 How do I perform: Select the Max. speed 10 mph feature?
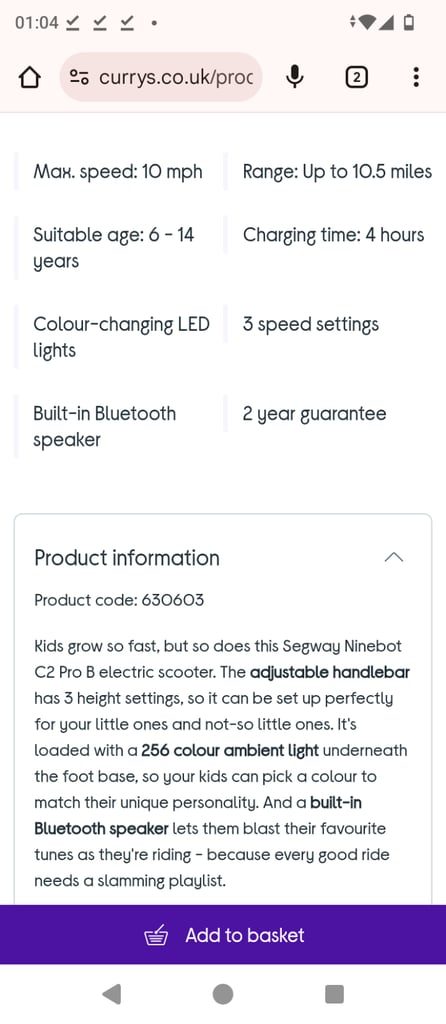(118, 172)
